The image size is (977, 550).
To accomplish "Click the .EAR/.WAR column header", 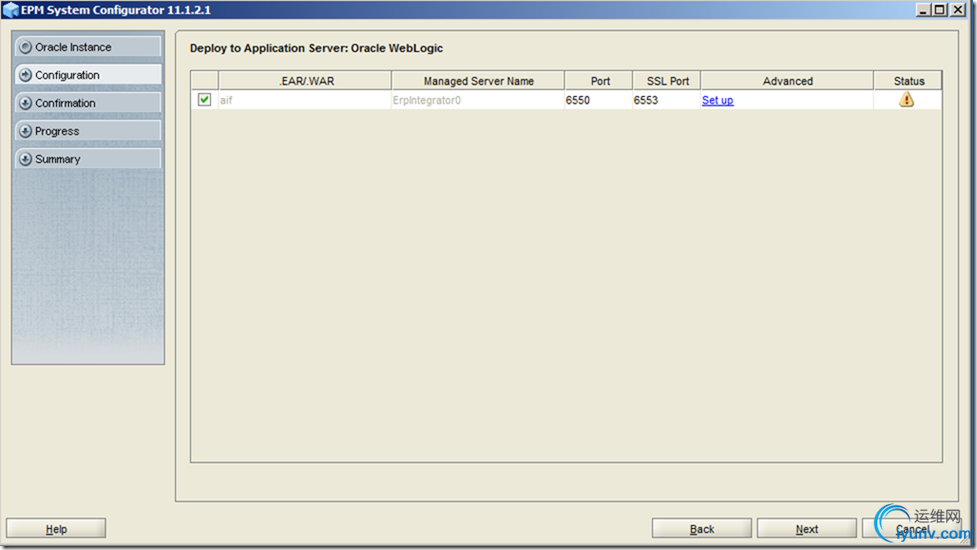I will click(305, 81).
